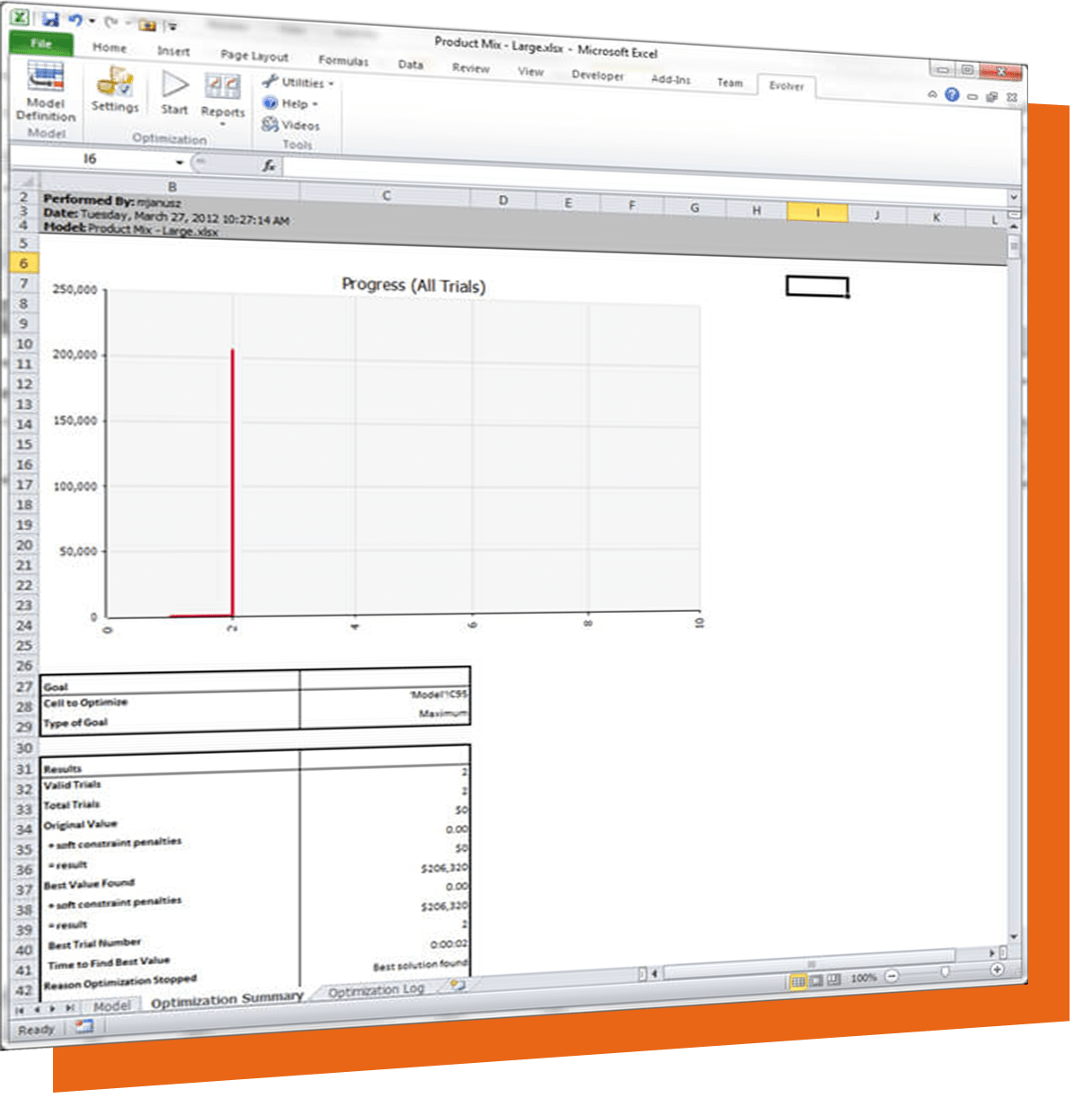The height and width of the screenshot is (1107, 1092).
Task: Go to last sheet navigation arrow
Action: pos(69,1008)
